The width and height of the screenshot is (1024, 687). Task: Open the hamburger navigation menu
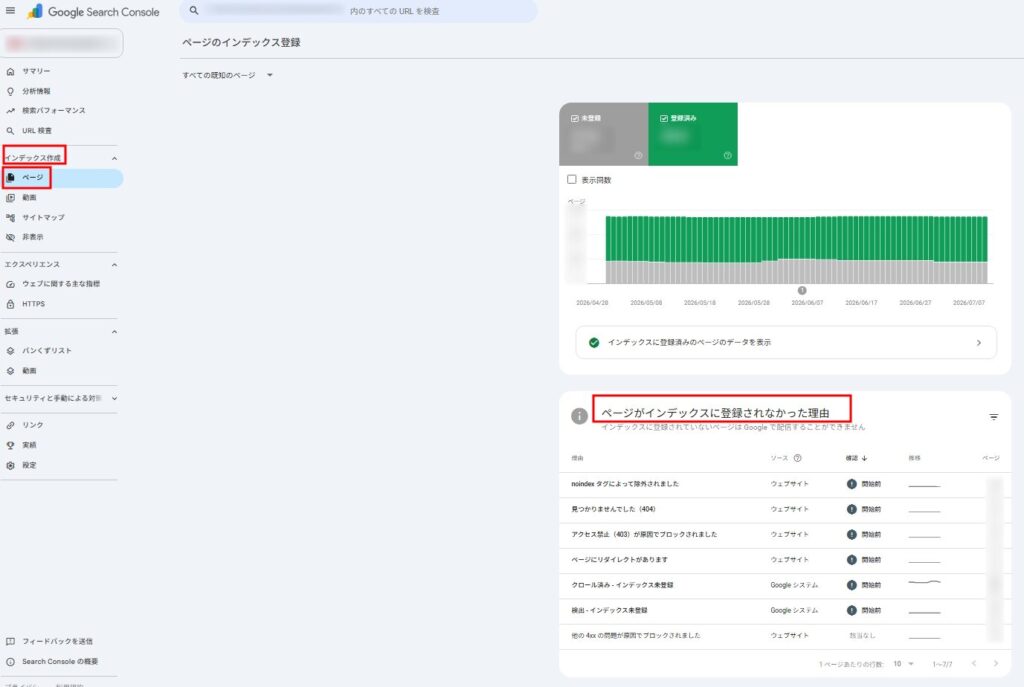[x=10, y=10]
